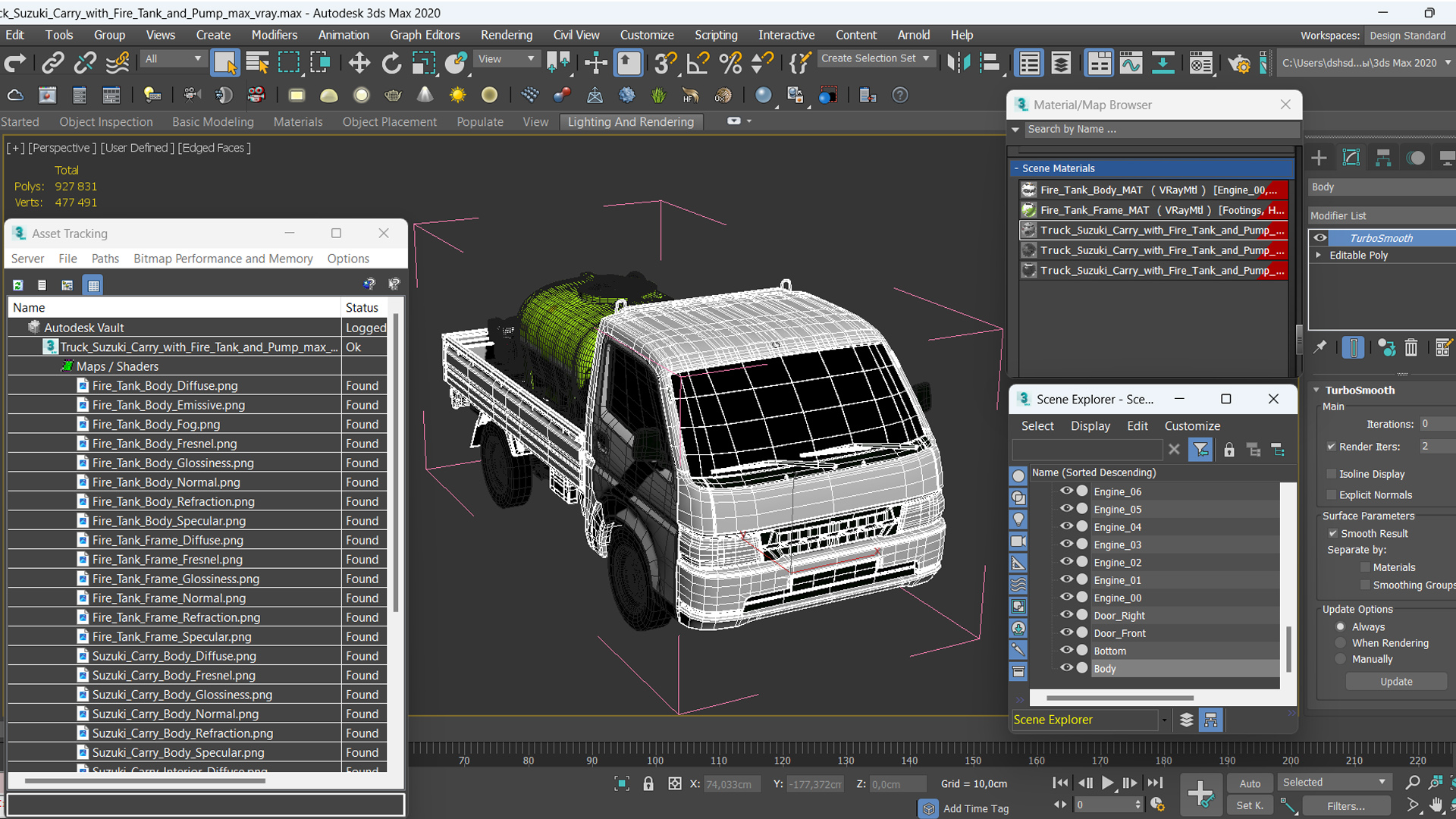Click Asset Tracking refresh icon
The height and width of the screenshot is (819, 1456).
(17, 285)
